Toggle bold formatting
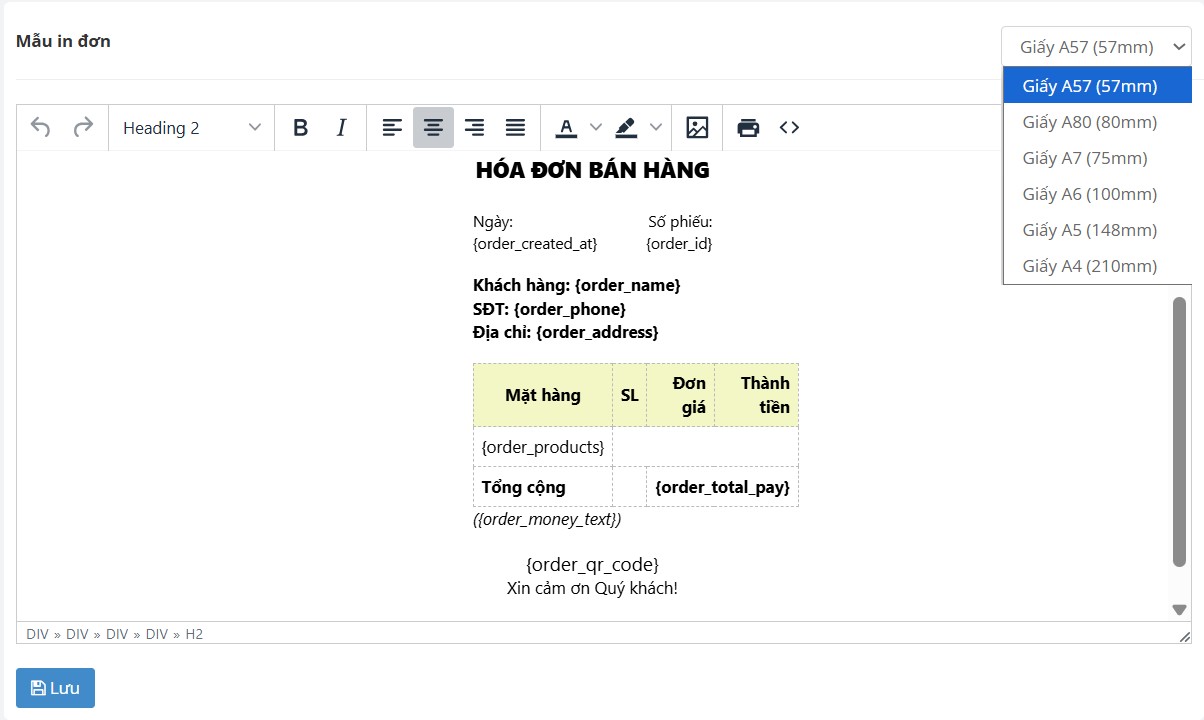Screen dimensions: 1204x720 click(x=300, y=128)
